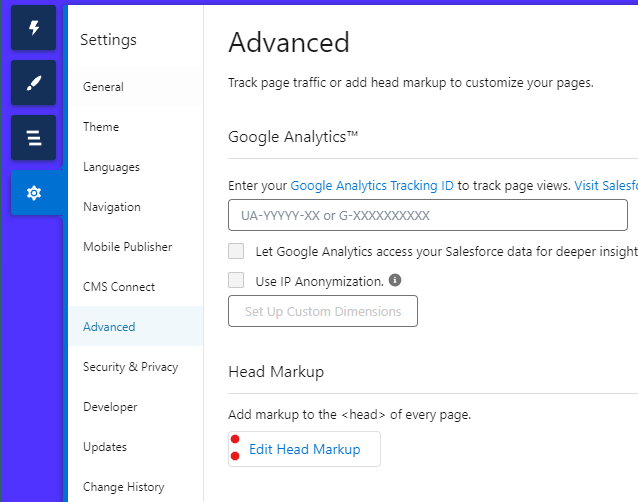Switch to CMS Connect settings
Image resolution: width=638 pixels, height=502 pixels.
[x=119, y=287]
